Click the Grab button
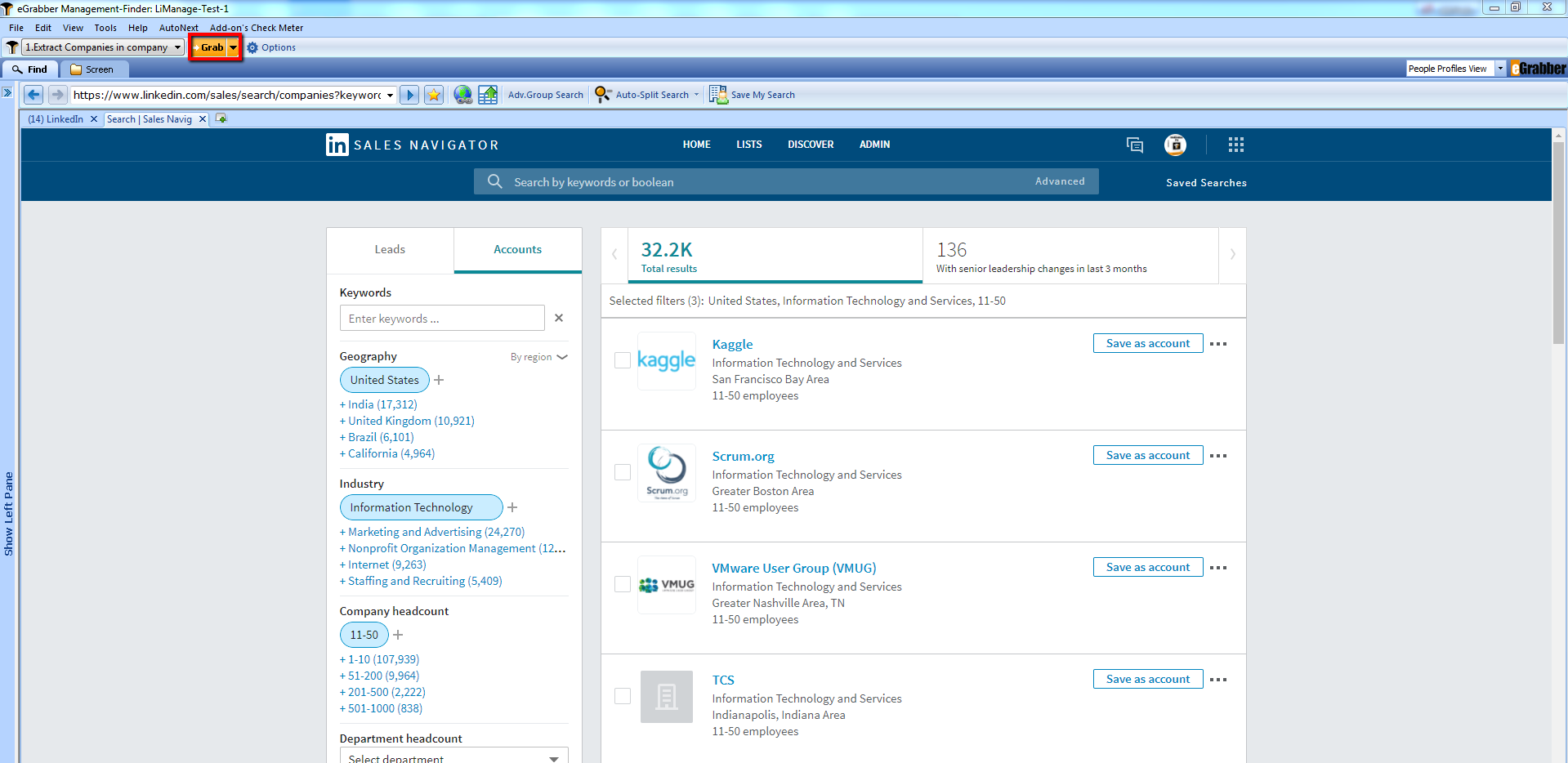Screen dimensions: 1568x763 pos(209,47)
